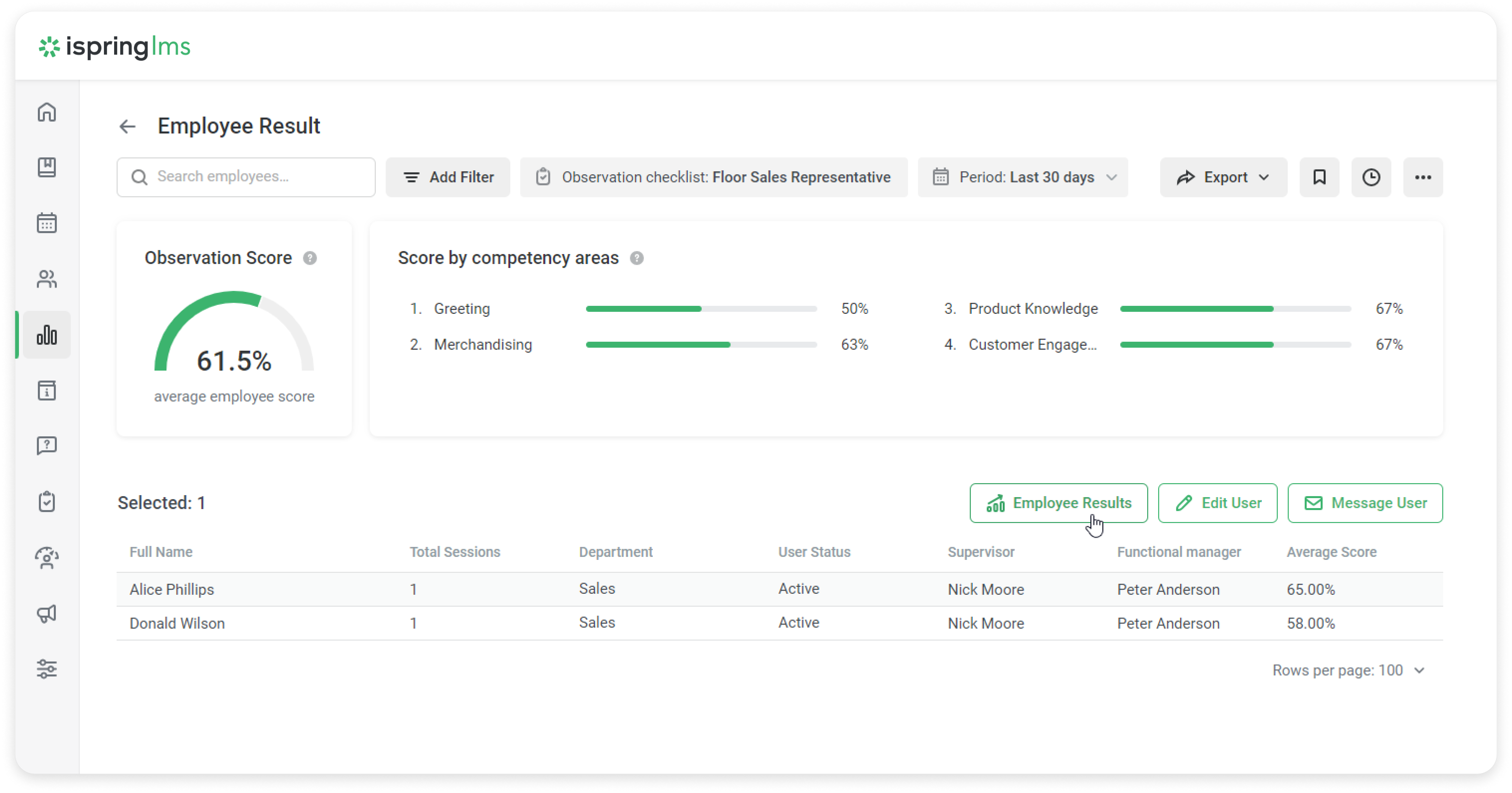Open Observation checklist filter chip
Image resolution: width=1512 pixels, height=793 pixels.
[x=713, y=177]
